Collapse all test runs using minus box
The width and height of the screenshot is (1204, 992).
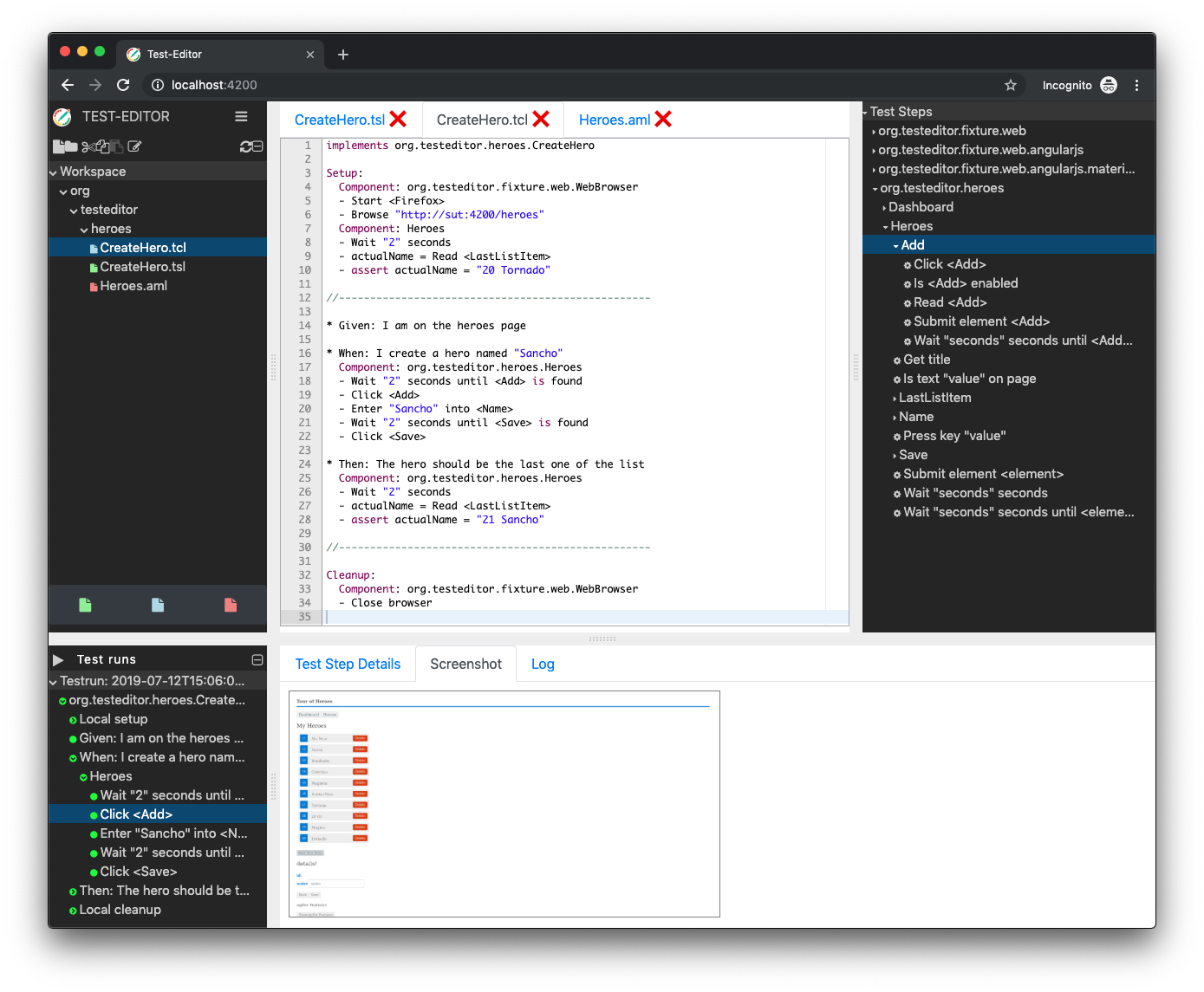coord(257,659)
